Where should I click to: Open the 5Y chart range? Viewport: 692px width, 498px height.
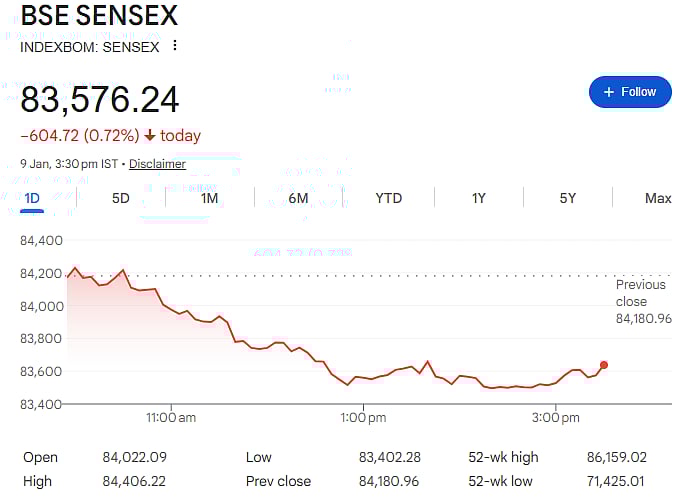click(x=568, y=198)
